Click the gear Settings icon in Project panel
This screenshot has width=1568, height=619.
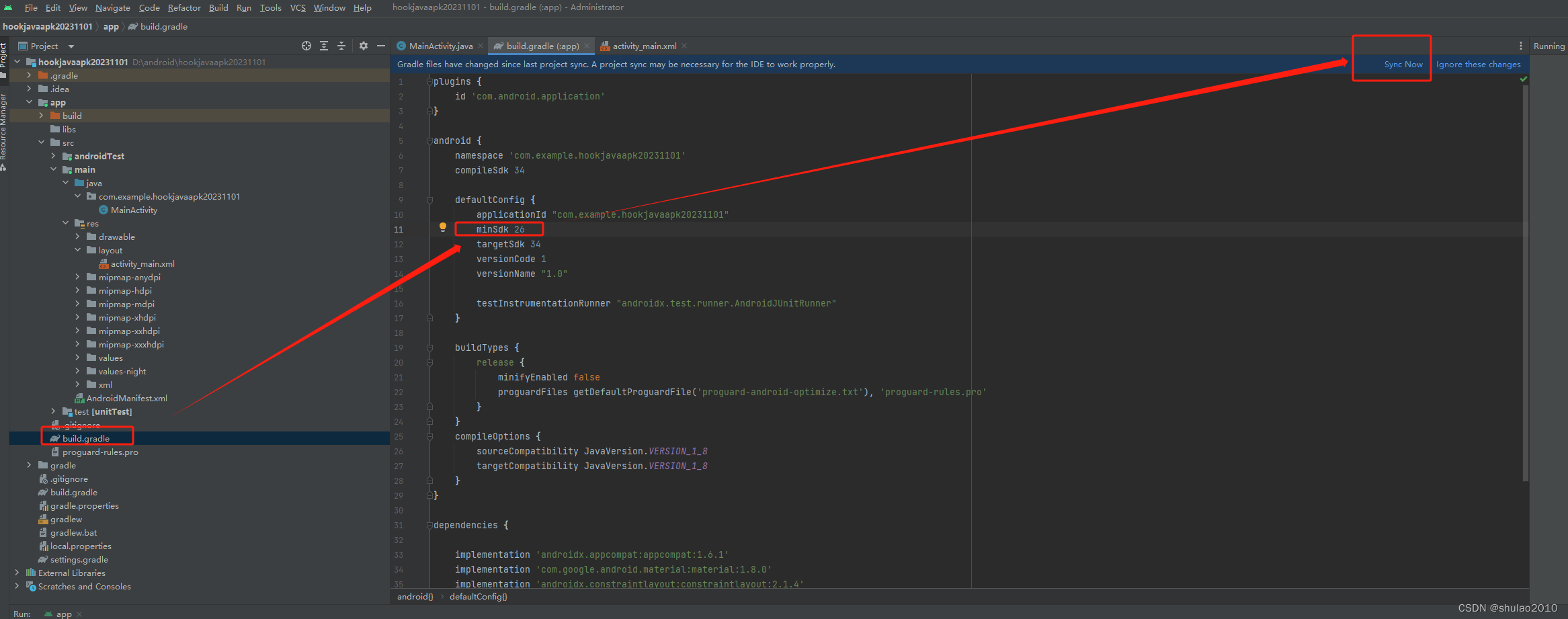(x=363, y=46)
